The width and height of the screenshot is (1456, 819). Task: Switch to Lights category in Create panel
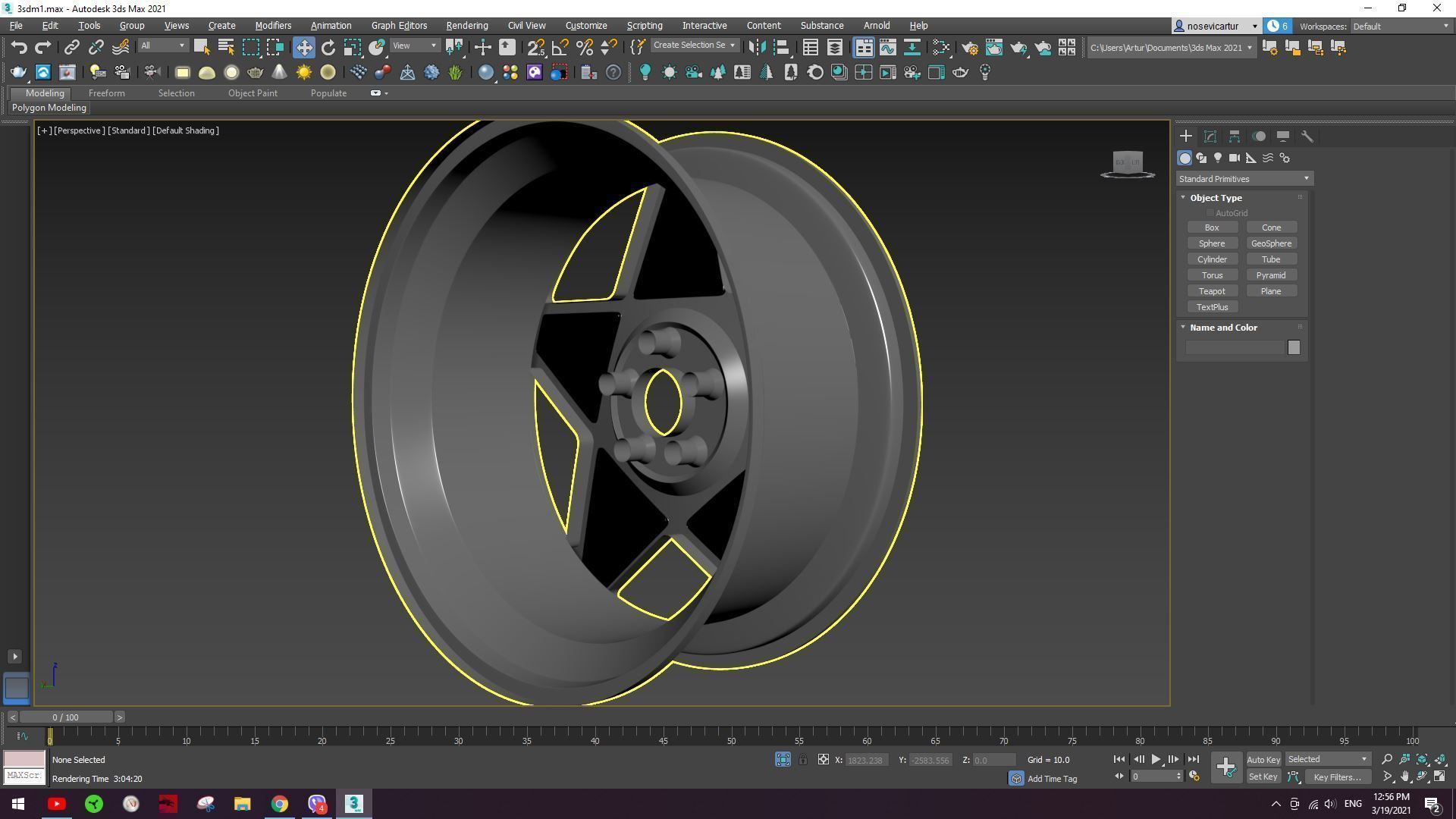click(1218, 158)
